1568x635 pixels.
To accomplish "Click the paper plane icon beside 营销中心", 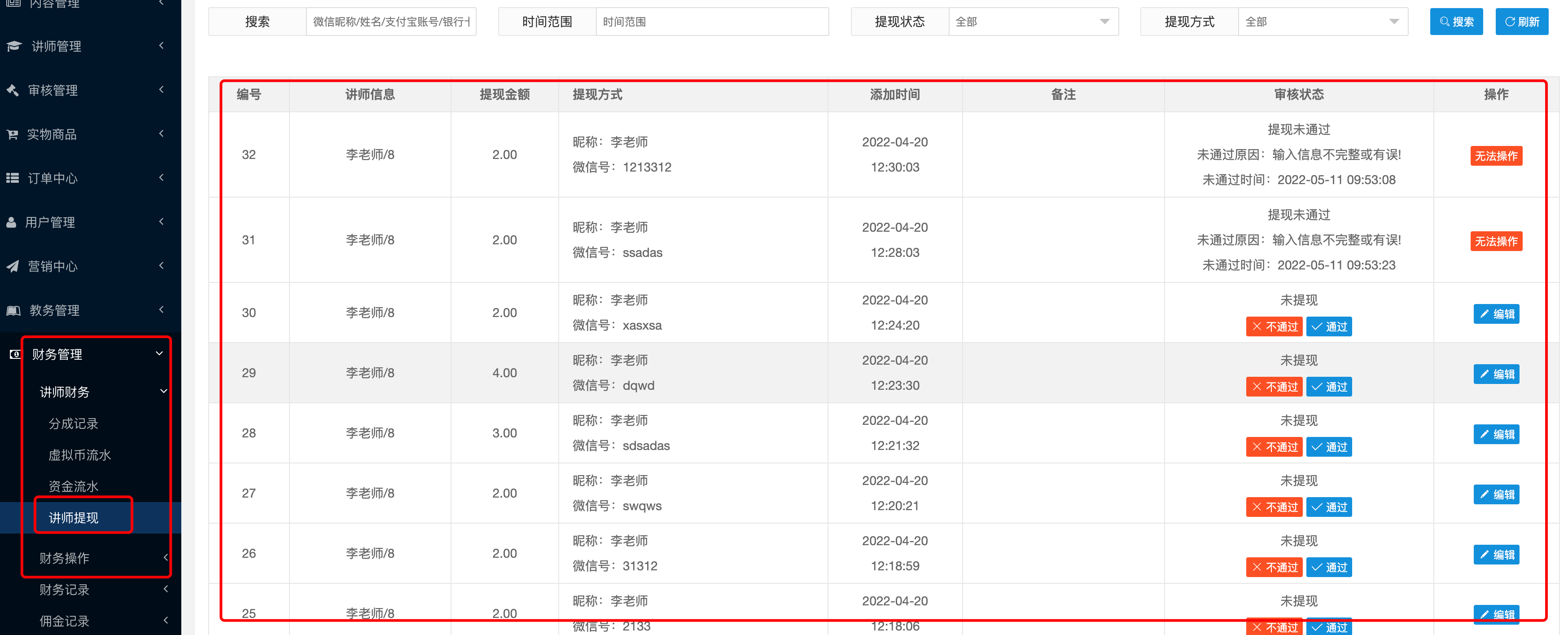I will (x=13, y=266).
